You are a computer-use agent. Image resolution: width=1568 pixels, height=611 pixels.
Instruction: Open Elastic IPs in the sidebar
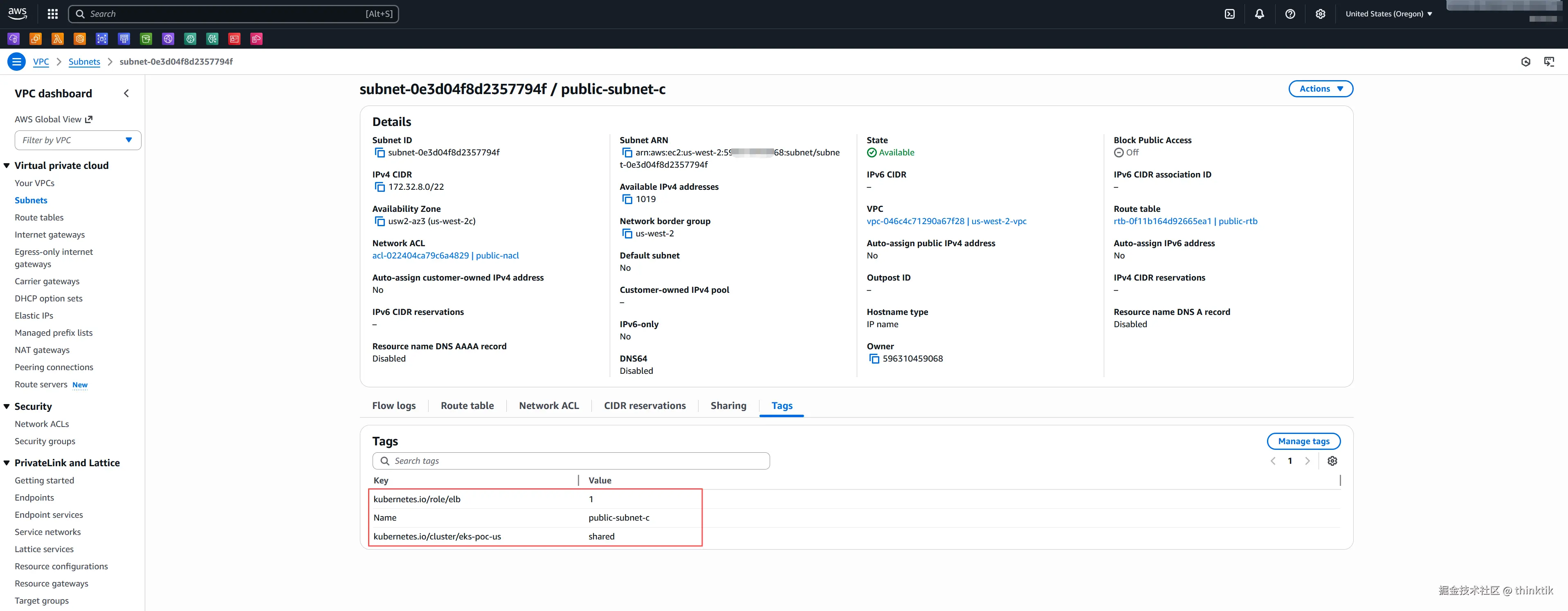(34, 316)
